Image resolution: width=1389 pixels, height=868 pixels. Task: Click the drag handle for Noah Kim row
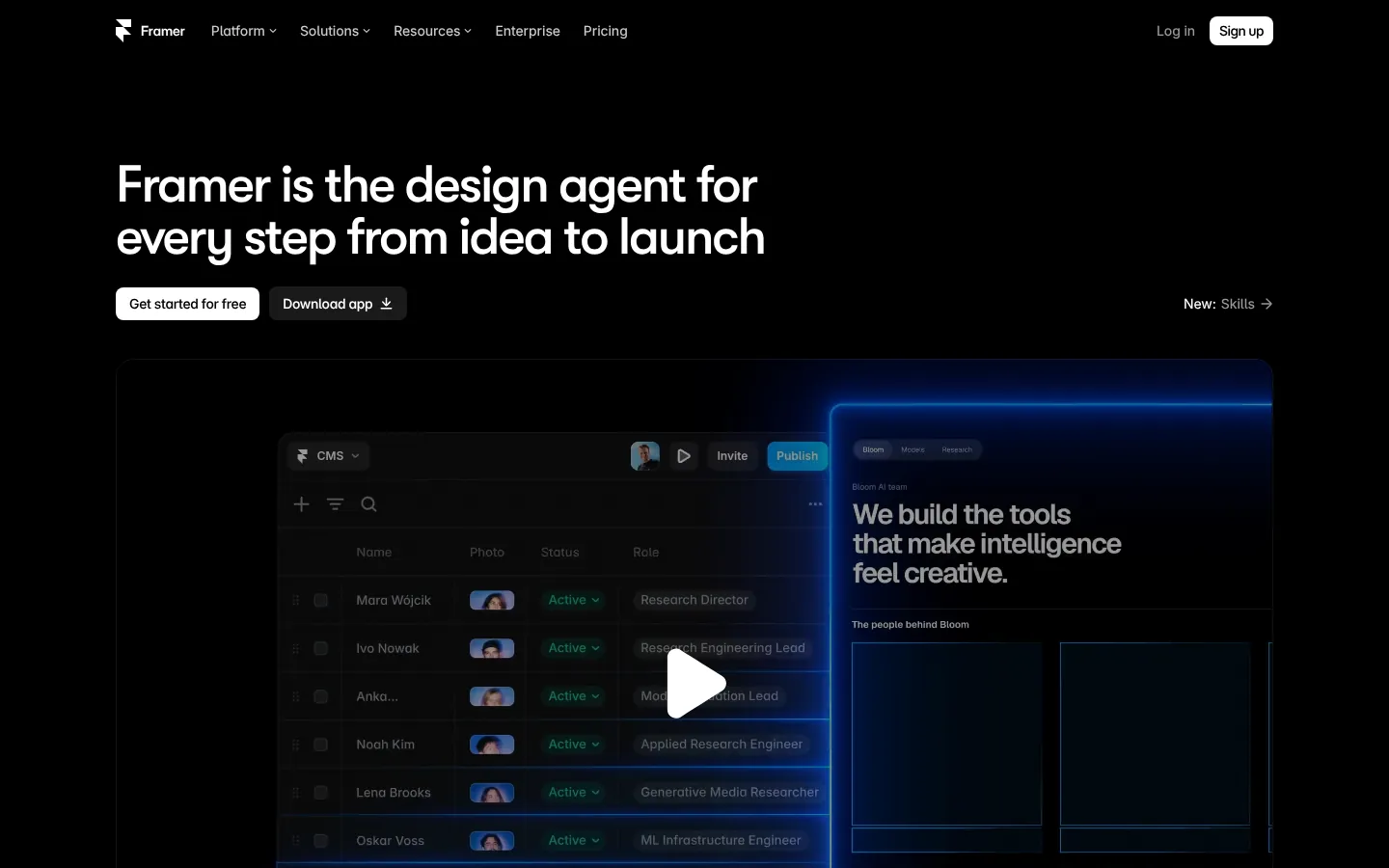point(296,745)
